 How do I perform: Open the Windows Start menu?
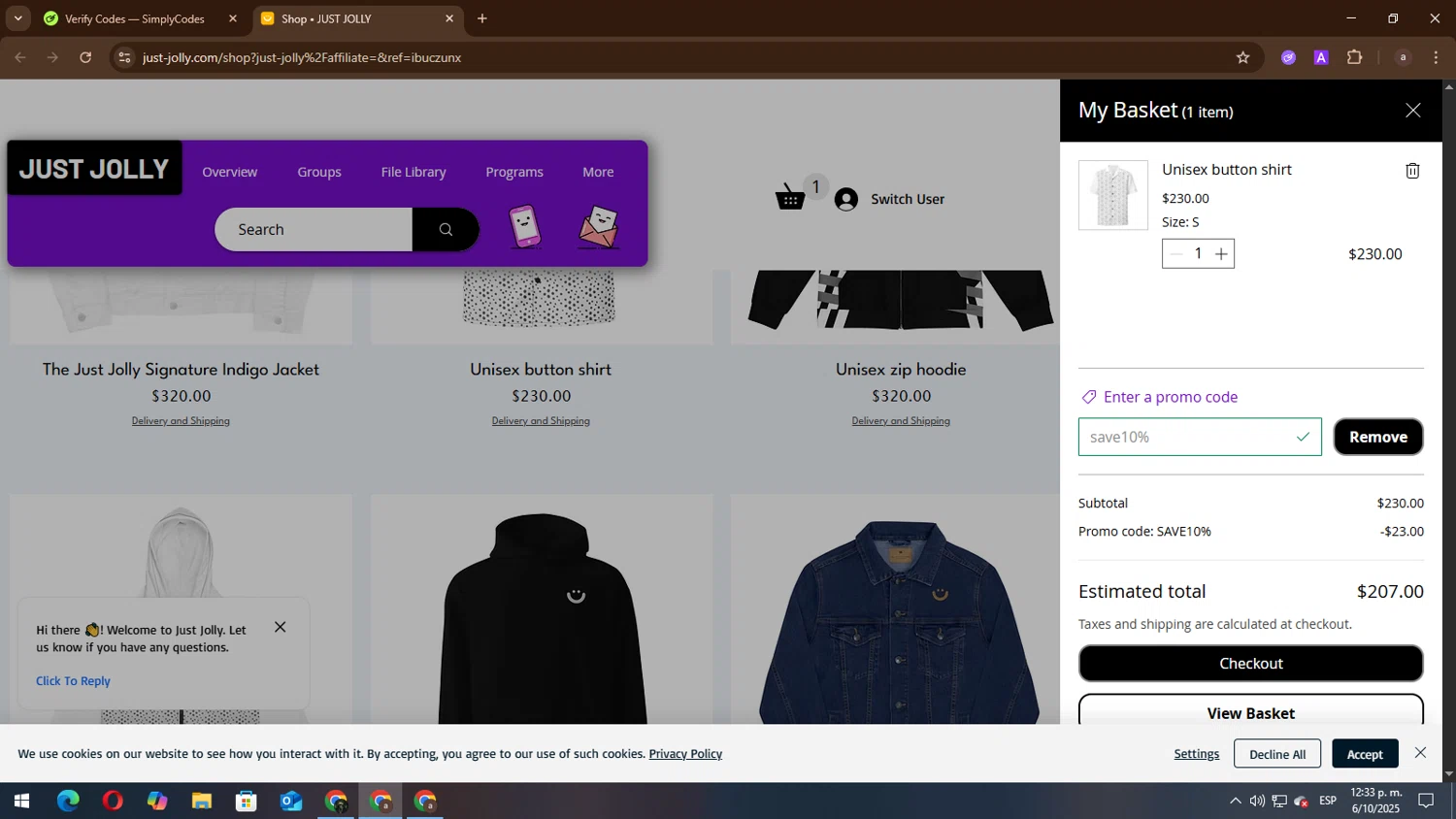pos(21,802)
